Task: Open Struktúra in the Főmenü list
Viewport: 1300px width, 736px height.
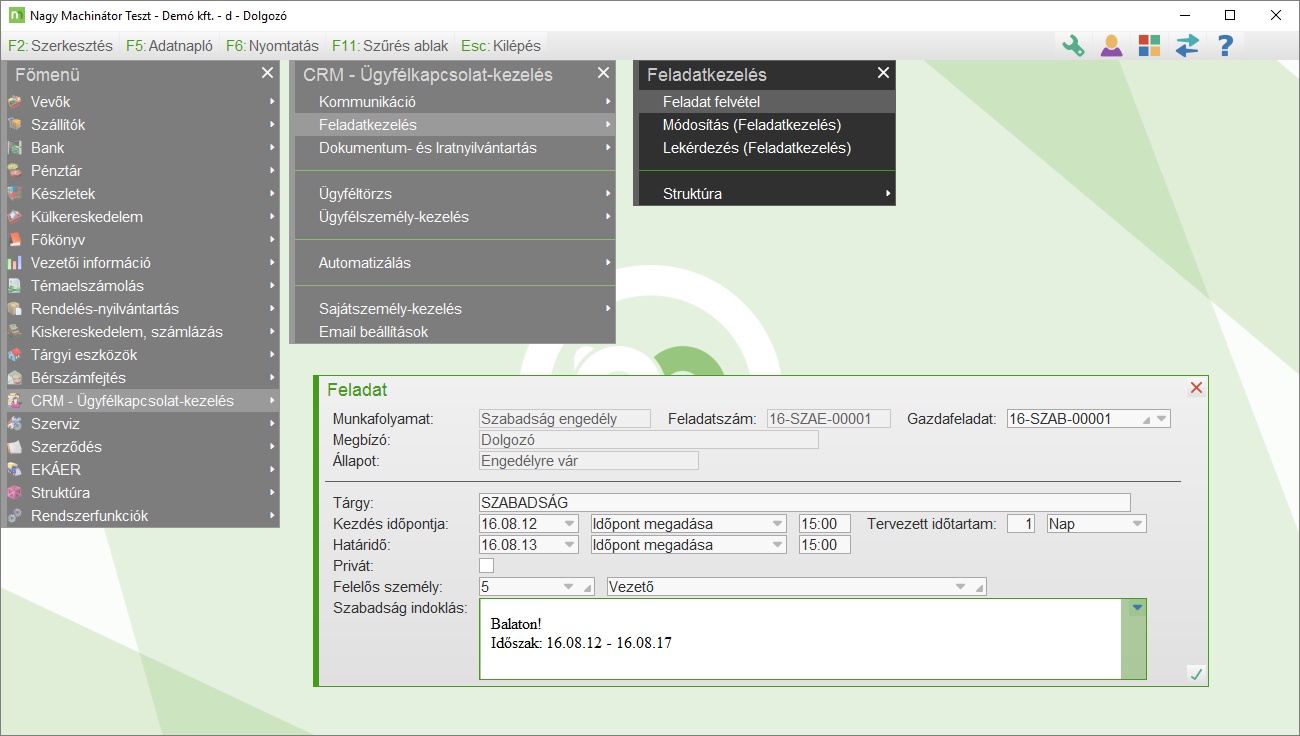Action: [x=141, y=493]
